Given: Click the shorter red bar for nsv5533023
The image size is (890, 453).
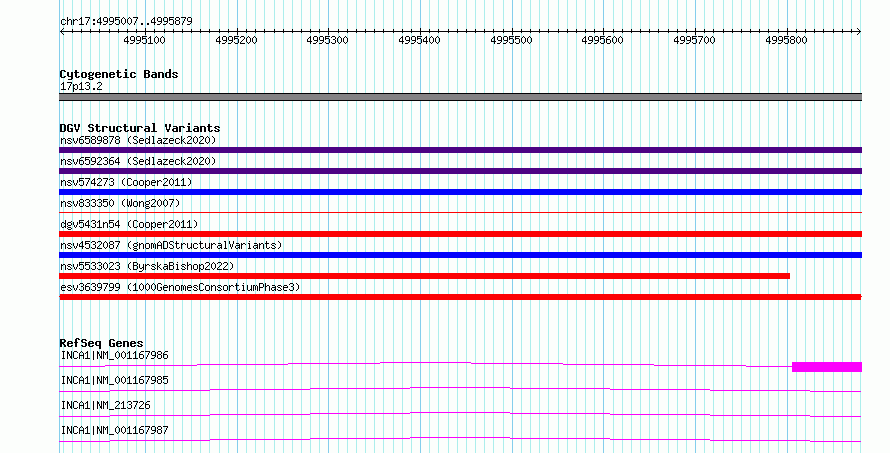Looking at the screenshot, I should coord(425,276).
